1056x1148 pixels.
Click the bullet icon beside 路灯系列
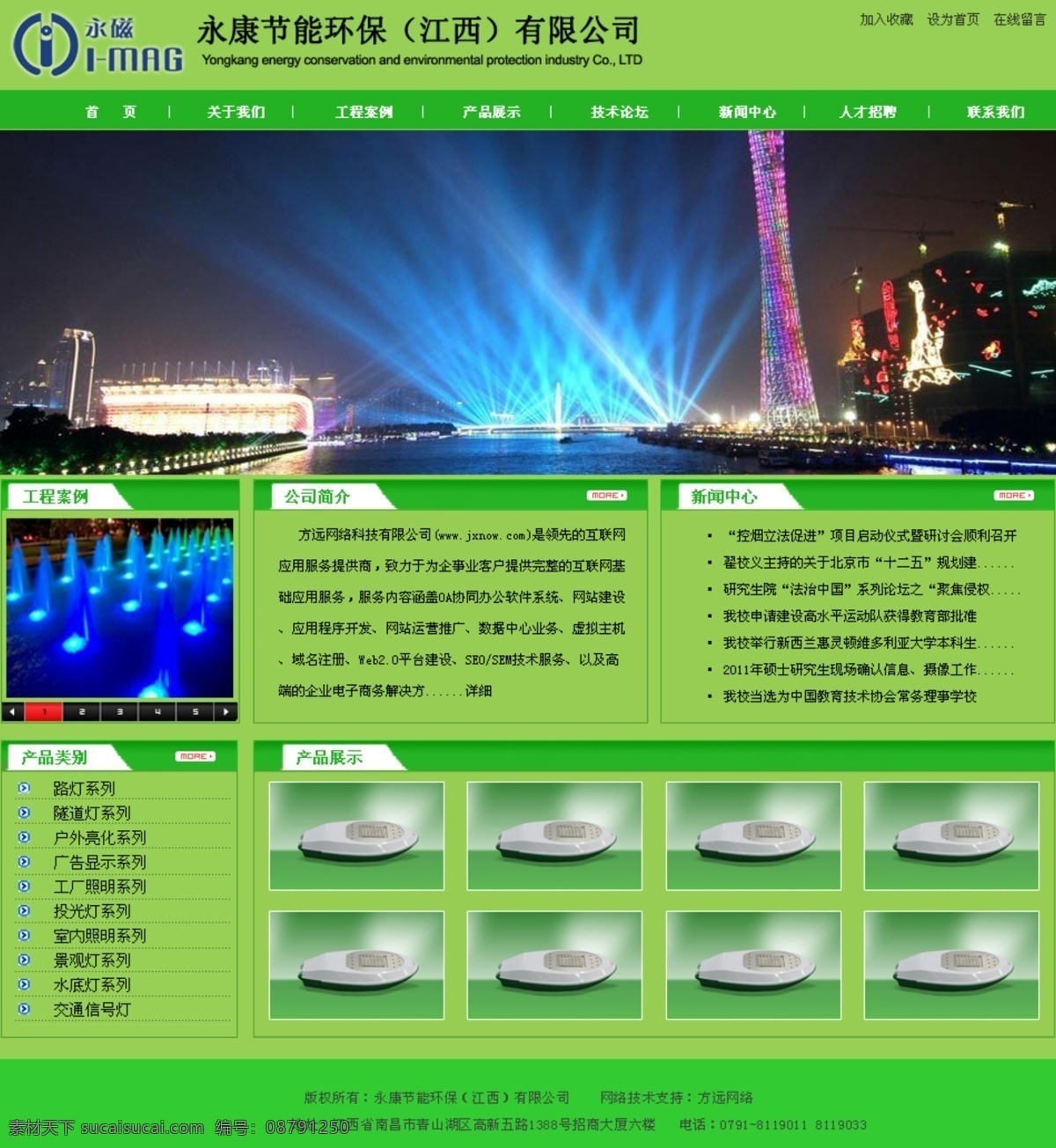click(24, 788)
